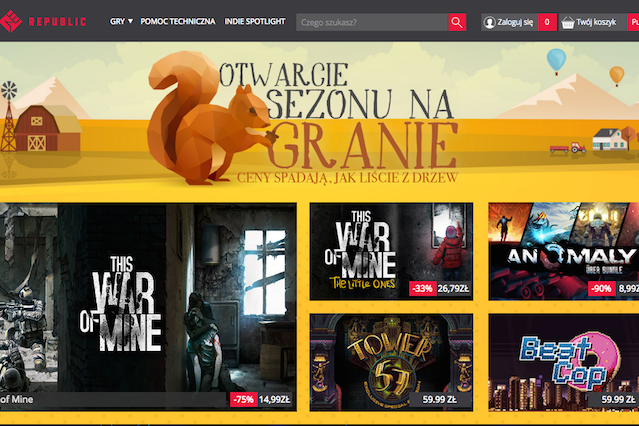Image resolution: width=639 pixels, height=426 pixels.
Task: Click the REPUBLIC brand text
Action: pos(57,22)
